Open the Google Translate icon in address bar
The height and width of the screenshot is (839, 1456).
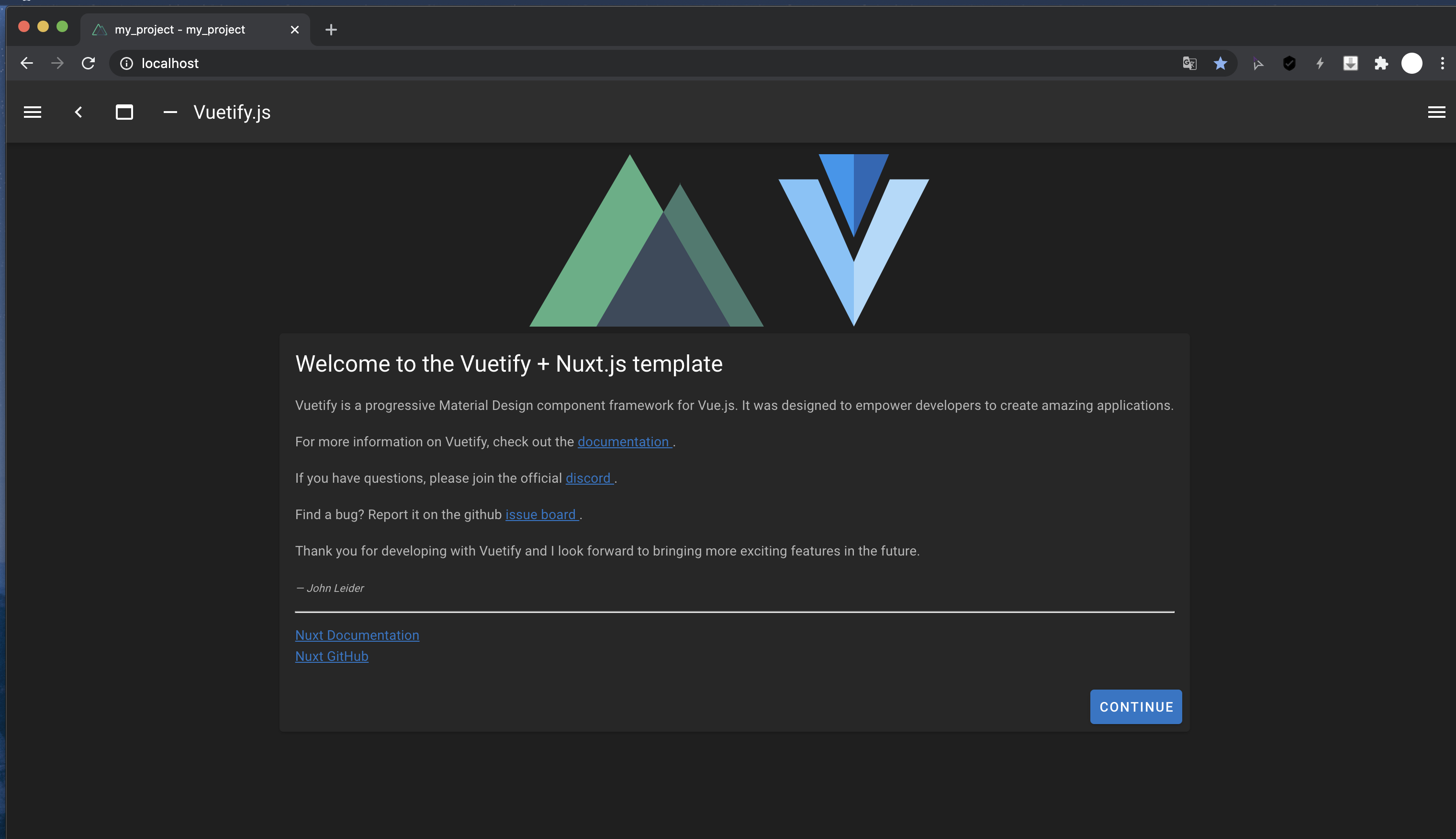coord(1189,63)
